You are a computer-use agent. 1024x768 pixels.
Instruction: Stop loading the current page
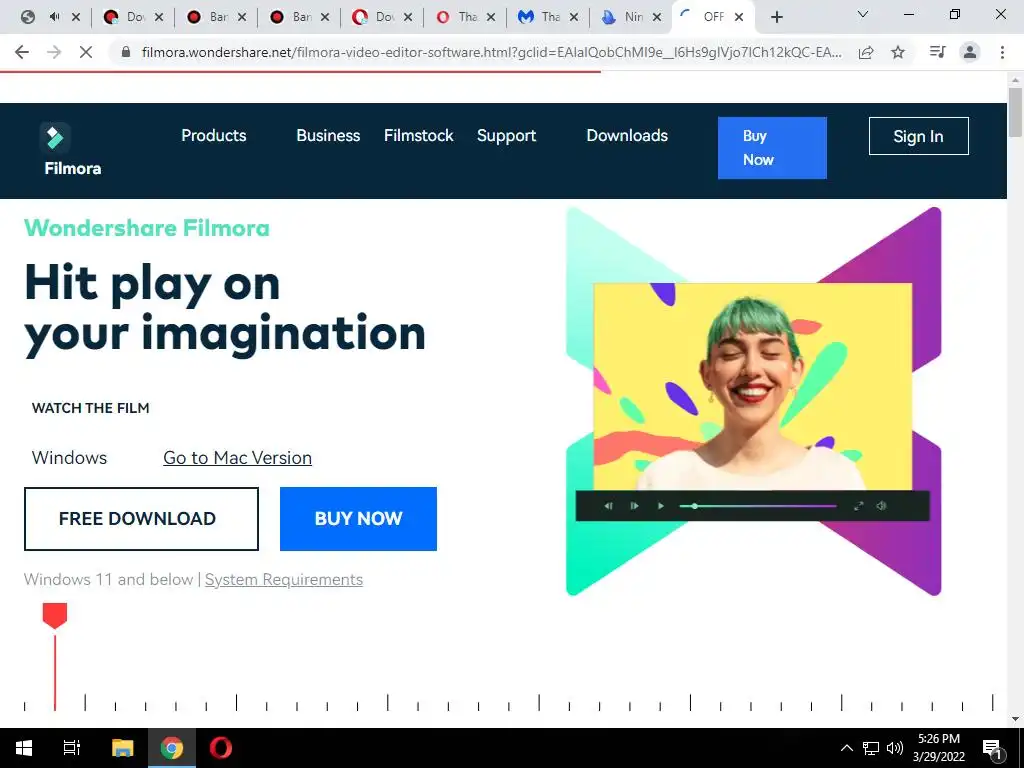(86, 52)
